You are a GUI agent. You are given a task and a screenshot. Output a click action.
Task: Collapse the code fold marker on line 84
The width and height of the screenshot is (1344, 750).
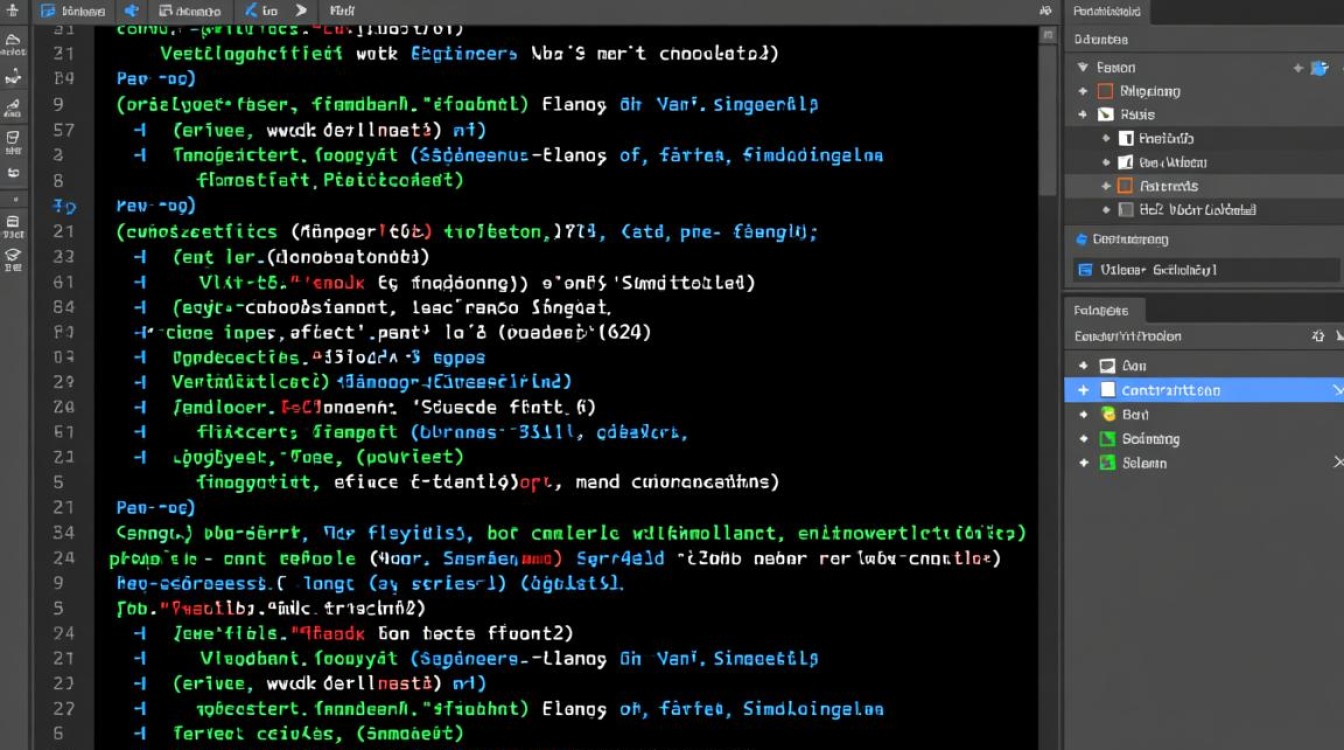(x=139, y=308)
